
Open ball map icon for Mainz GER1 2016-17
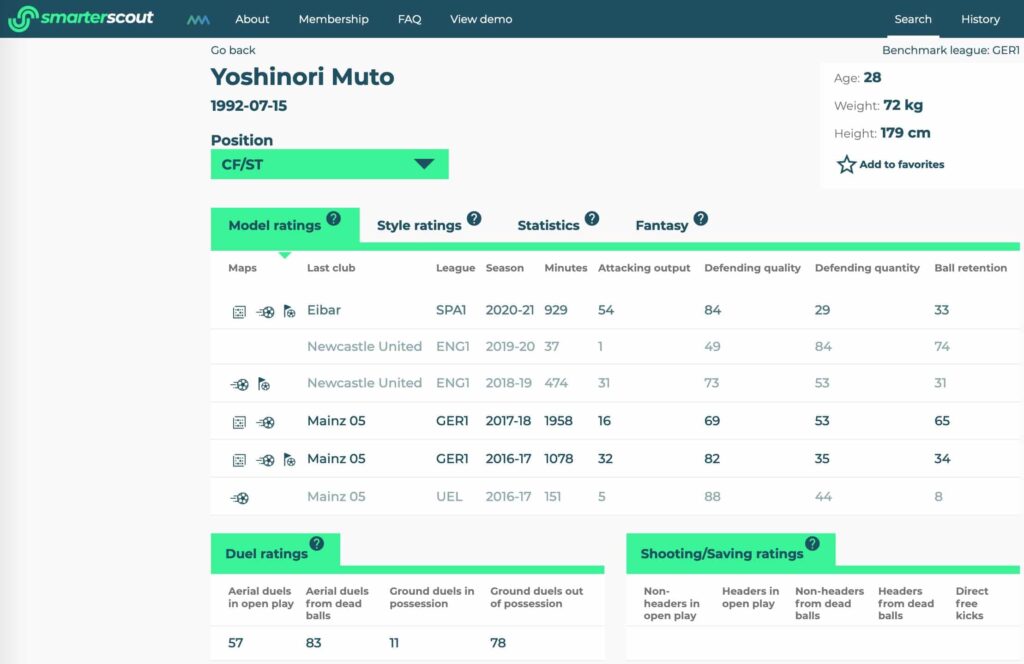(265, 460)
